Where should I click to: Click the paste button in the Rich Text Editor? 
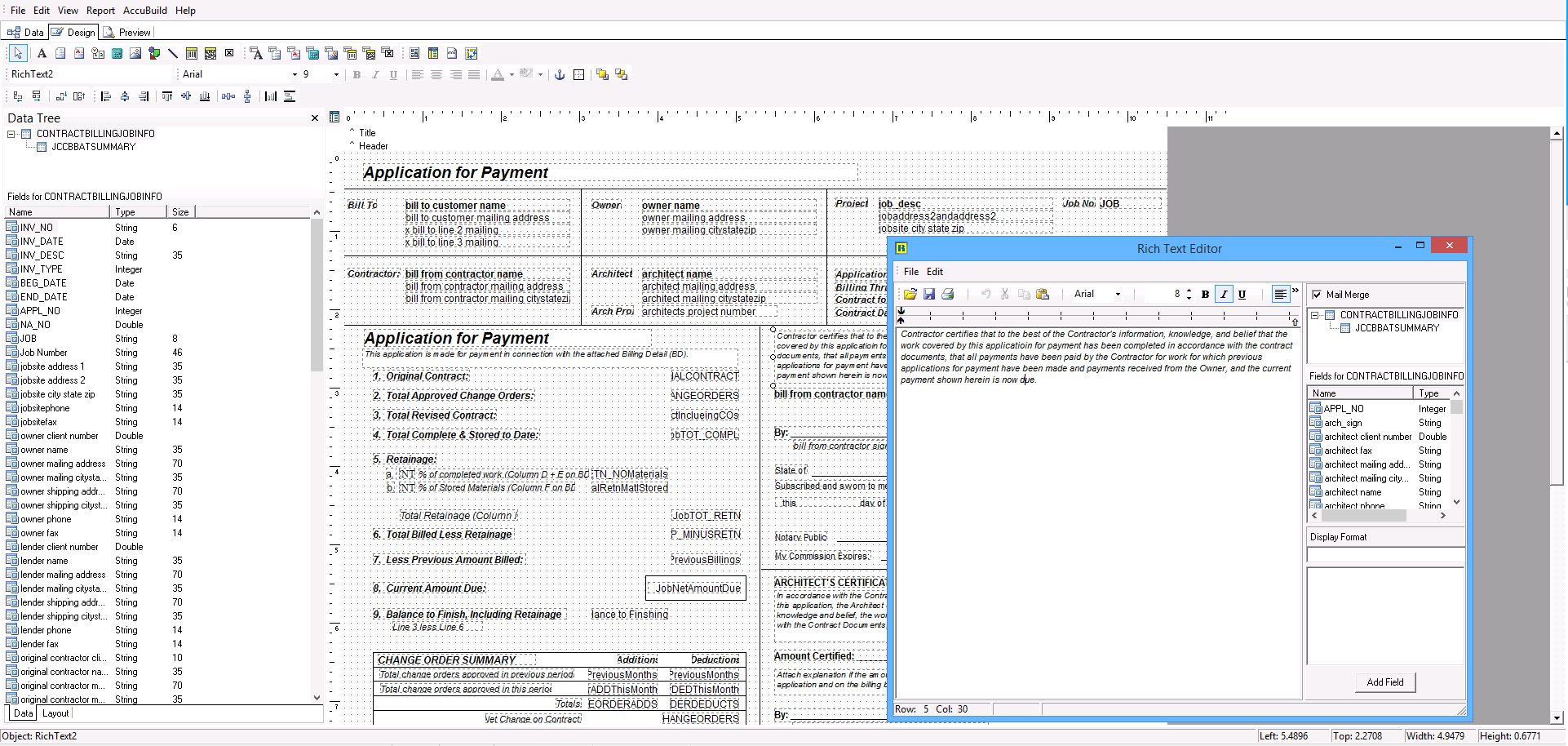click(x=1043, y=294)
